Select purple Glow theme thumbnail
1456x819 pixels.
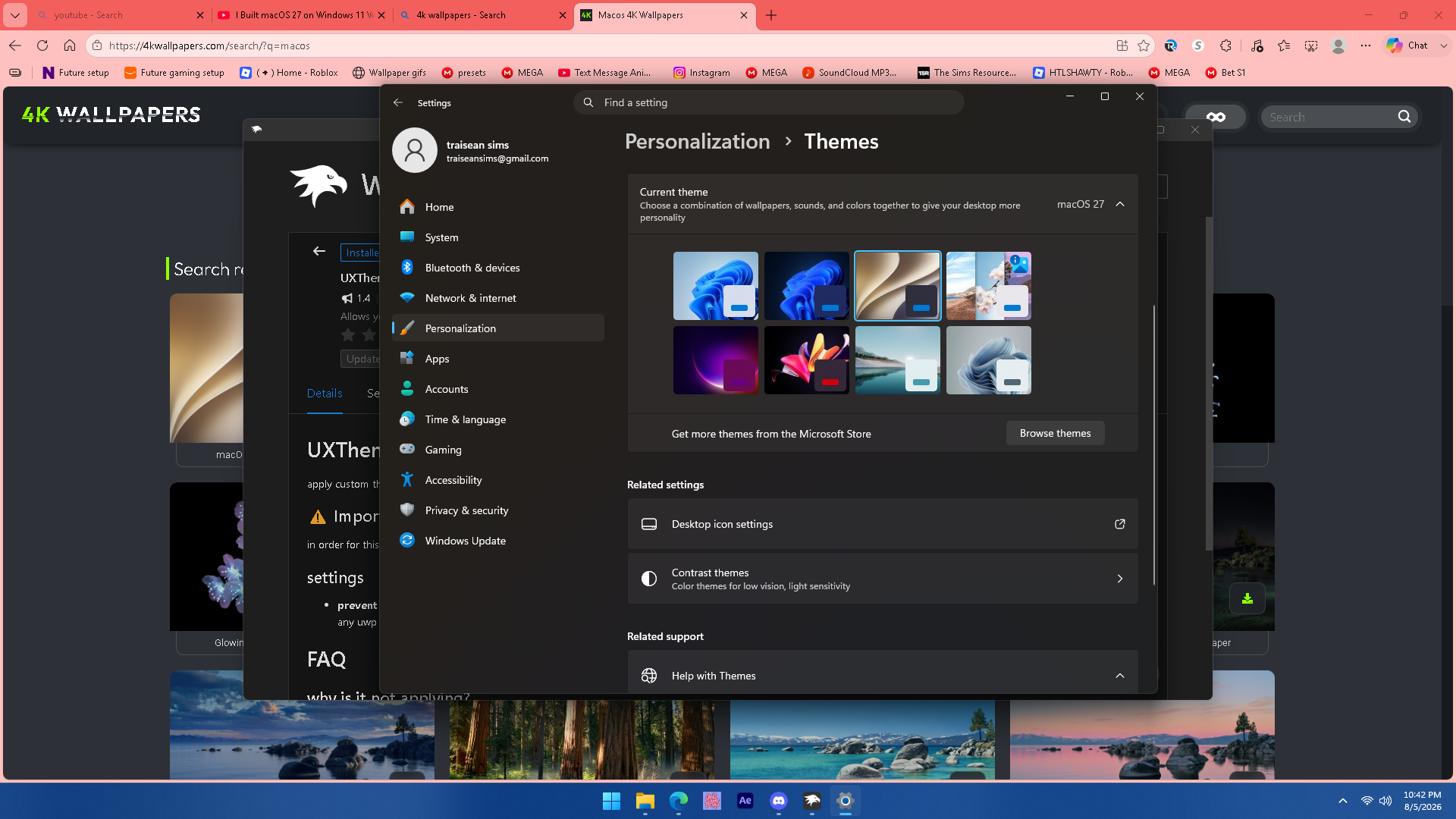pyautogui.click(x=715, y=360)
